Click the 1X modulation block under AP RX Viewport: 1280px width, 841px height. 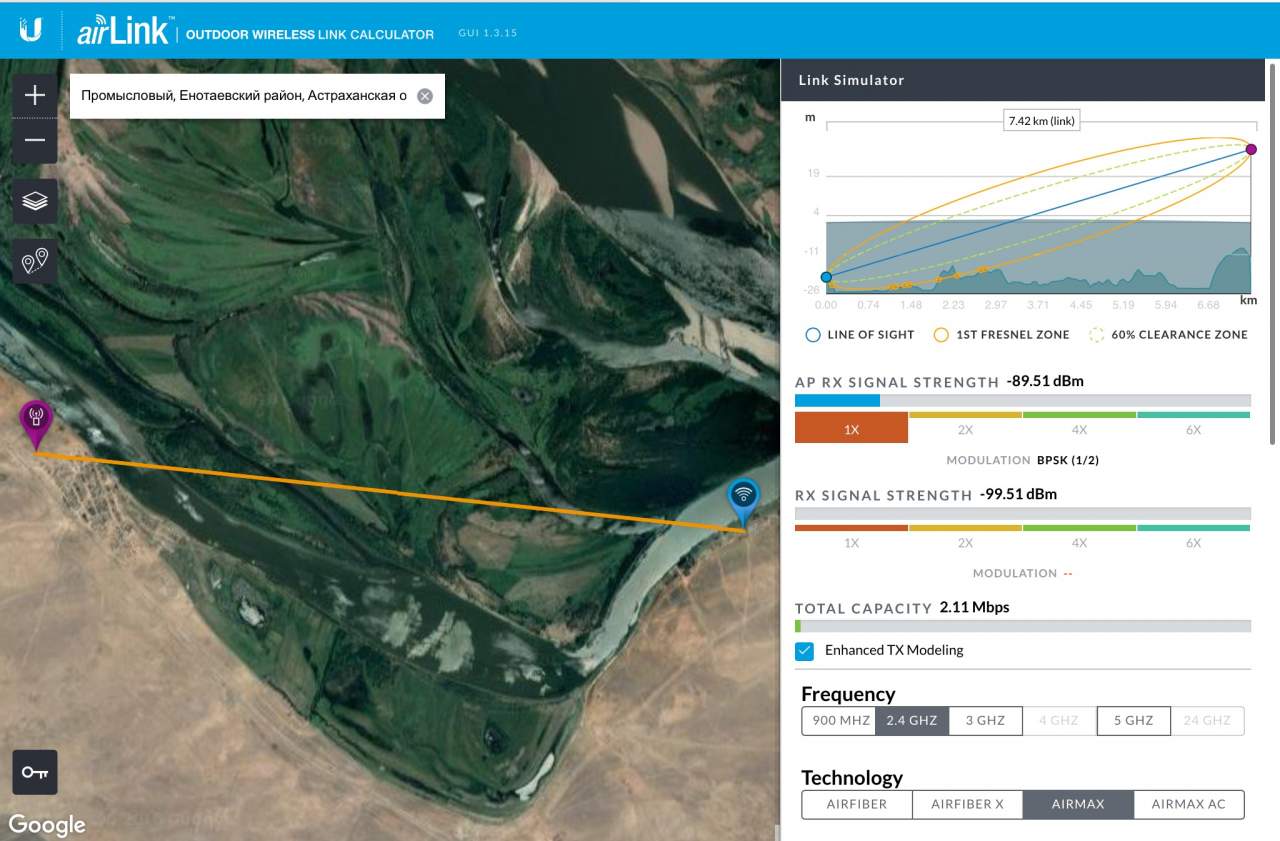851,428
